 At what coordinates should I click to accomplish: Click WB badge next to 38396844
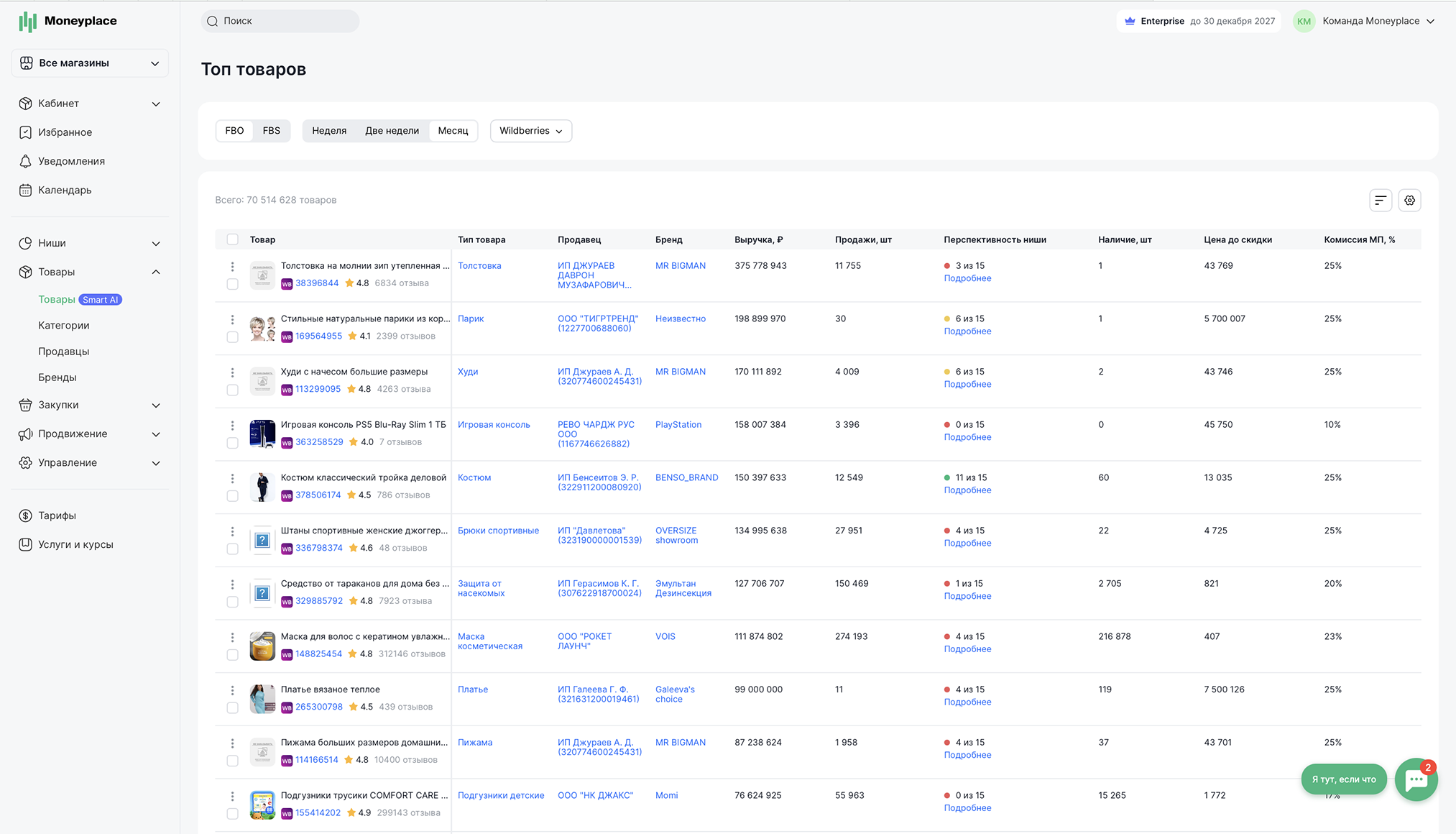pyautogui.click(x=287, y=284)
